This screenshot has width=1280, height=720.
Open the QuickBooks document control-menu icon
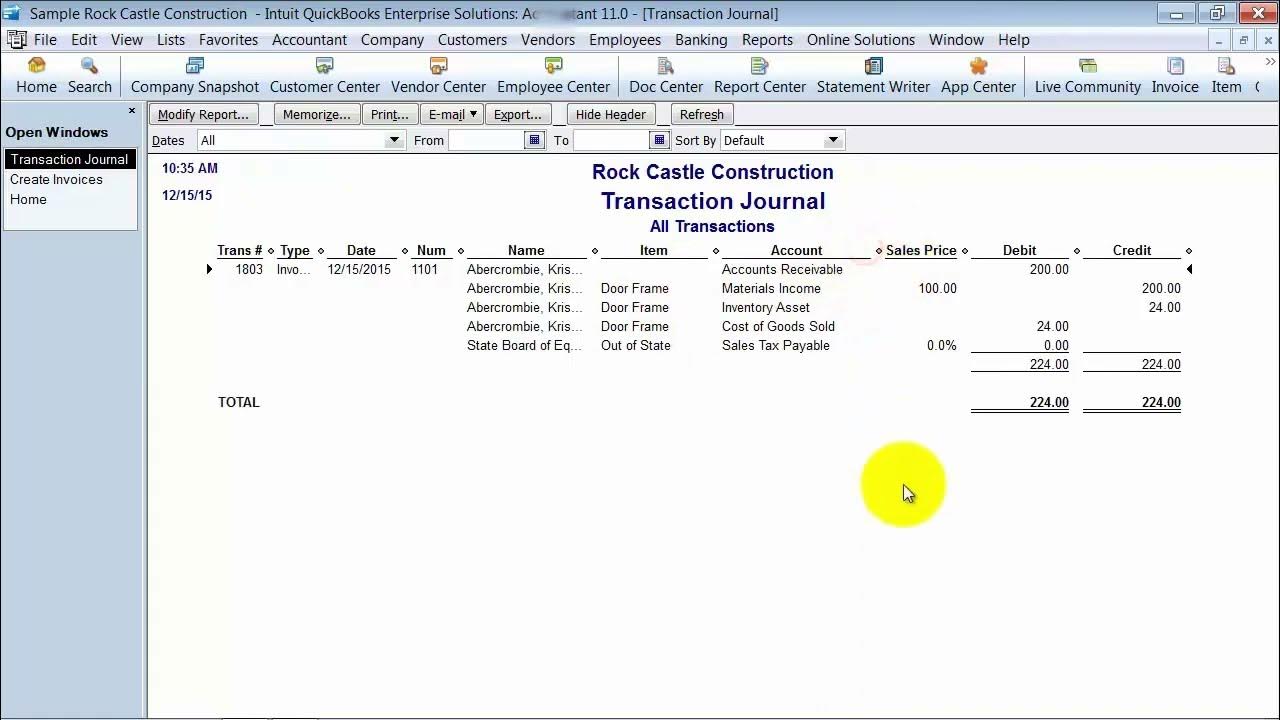pos(16,40)
